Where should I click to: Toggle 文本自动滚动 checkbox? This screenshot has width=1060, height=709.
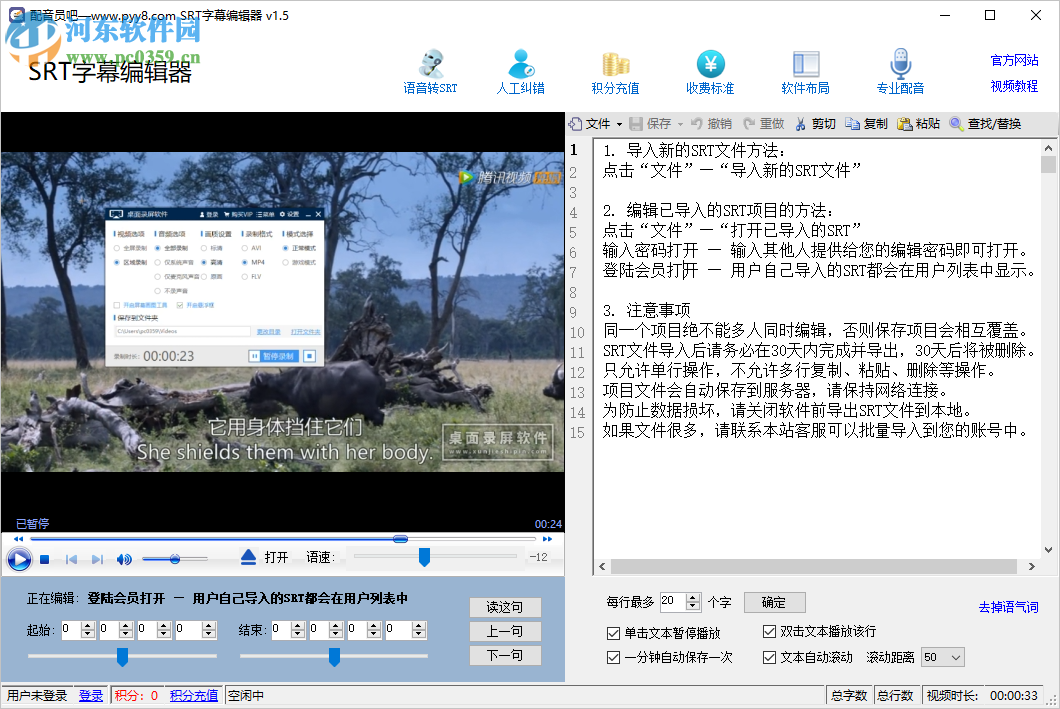click(769, 657)
